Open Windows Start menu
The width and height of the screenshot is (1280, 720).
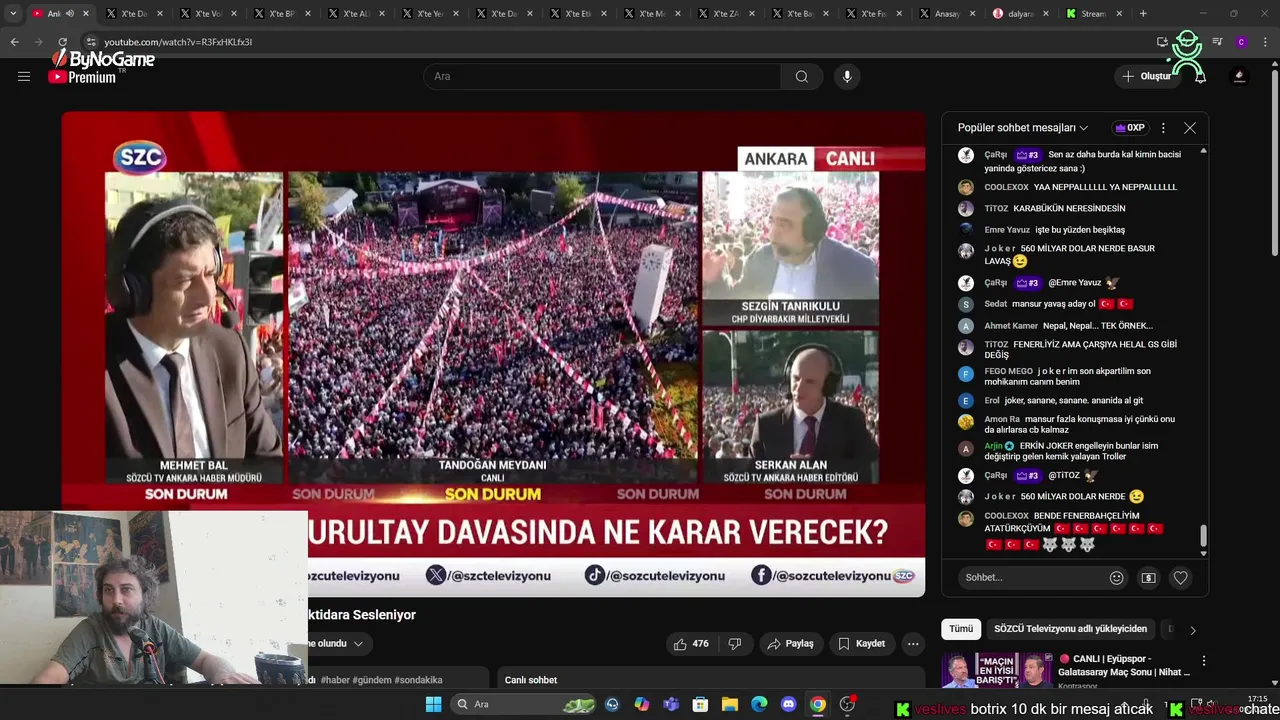pyautogui.click(x=433, y=704)
